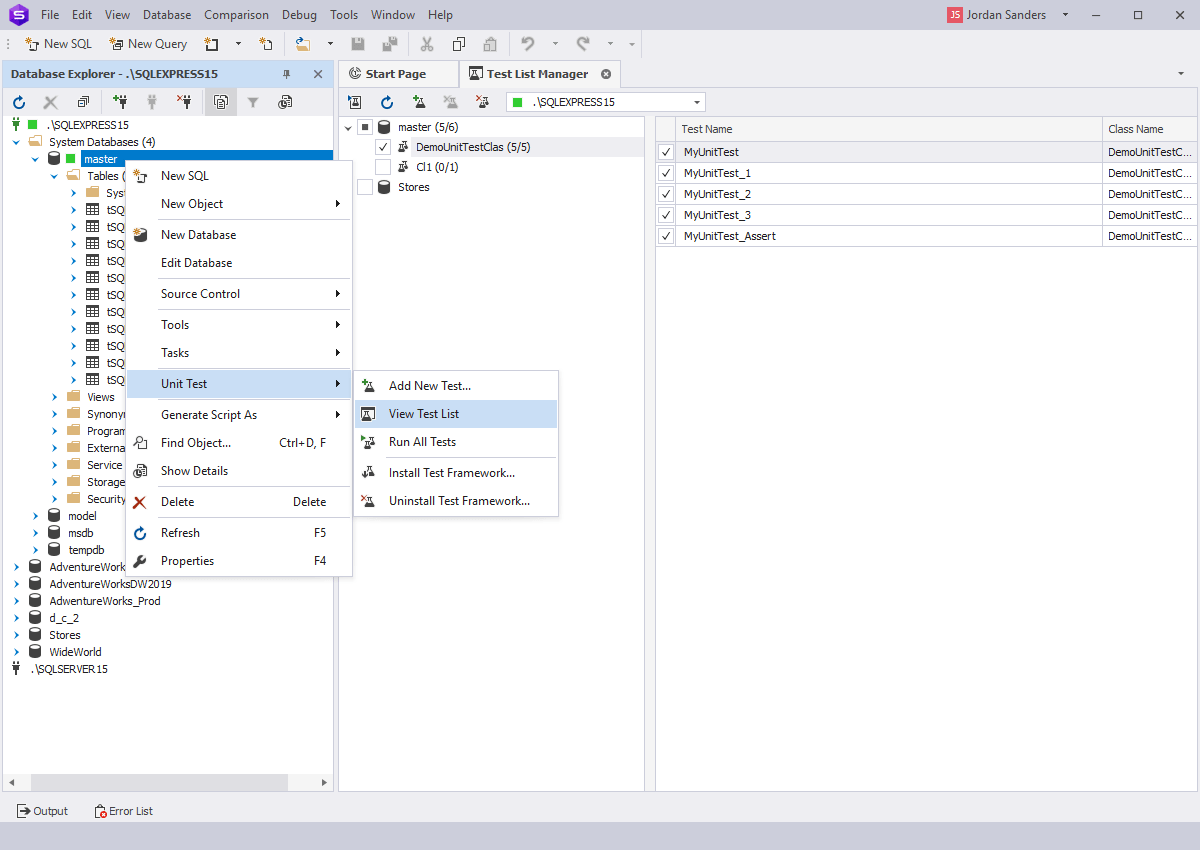Screen dimensions: 1200x850
Task: Switch to the Start Page tab
Action: [398, 73]
